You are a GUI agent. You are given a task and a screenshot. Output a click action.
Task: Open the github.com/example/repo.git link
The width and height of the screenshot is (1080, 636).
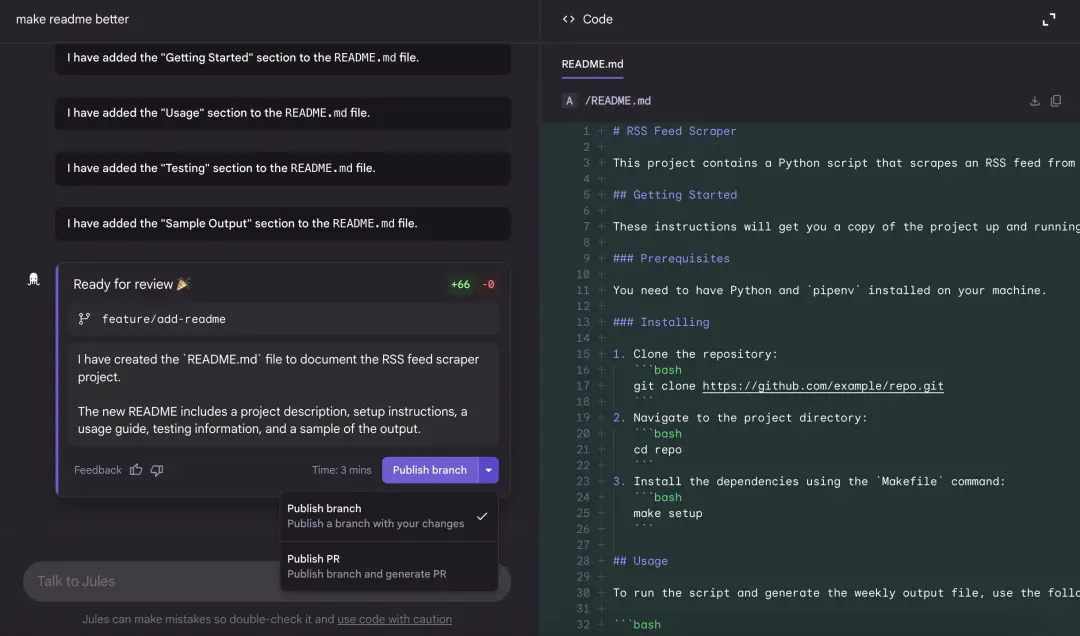(823, 386)
